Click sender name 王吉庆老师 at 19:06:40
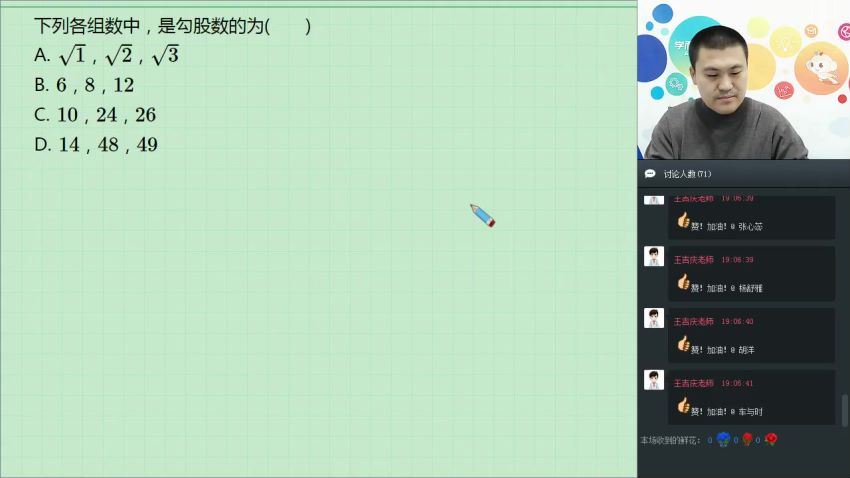Image resolution: width=850 pixels, height=478 pixels. tap(694, 322)
